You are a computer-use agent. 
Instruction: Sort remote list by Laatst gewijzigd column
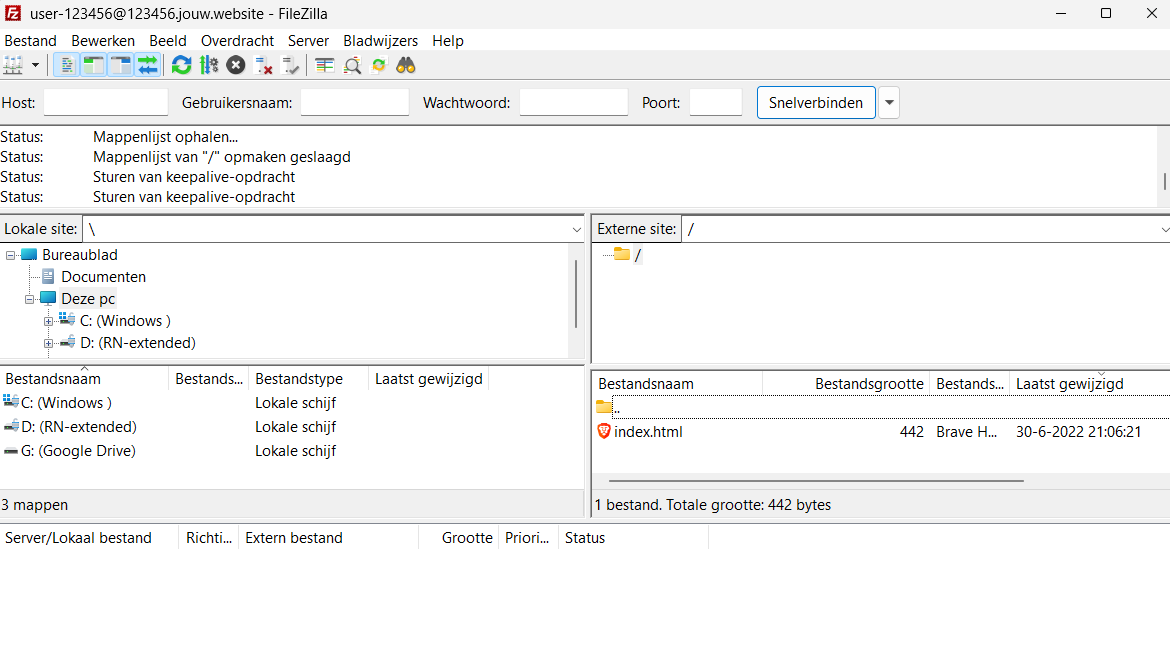1089,384
